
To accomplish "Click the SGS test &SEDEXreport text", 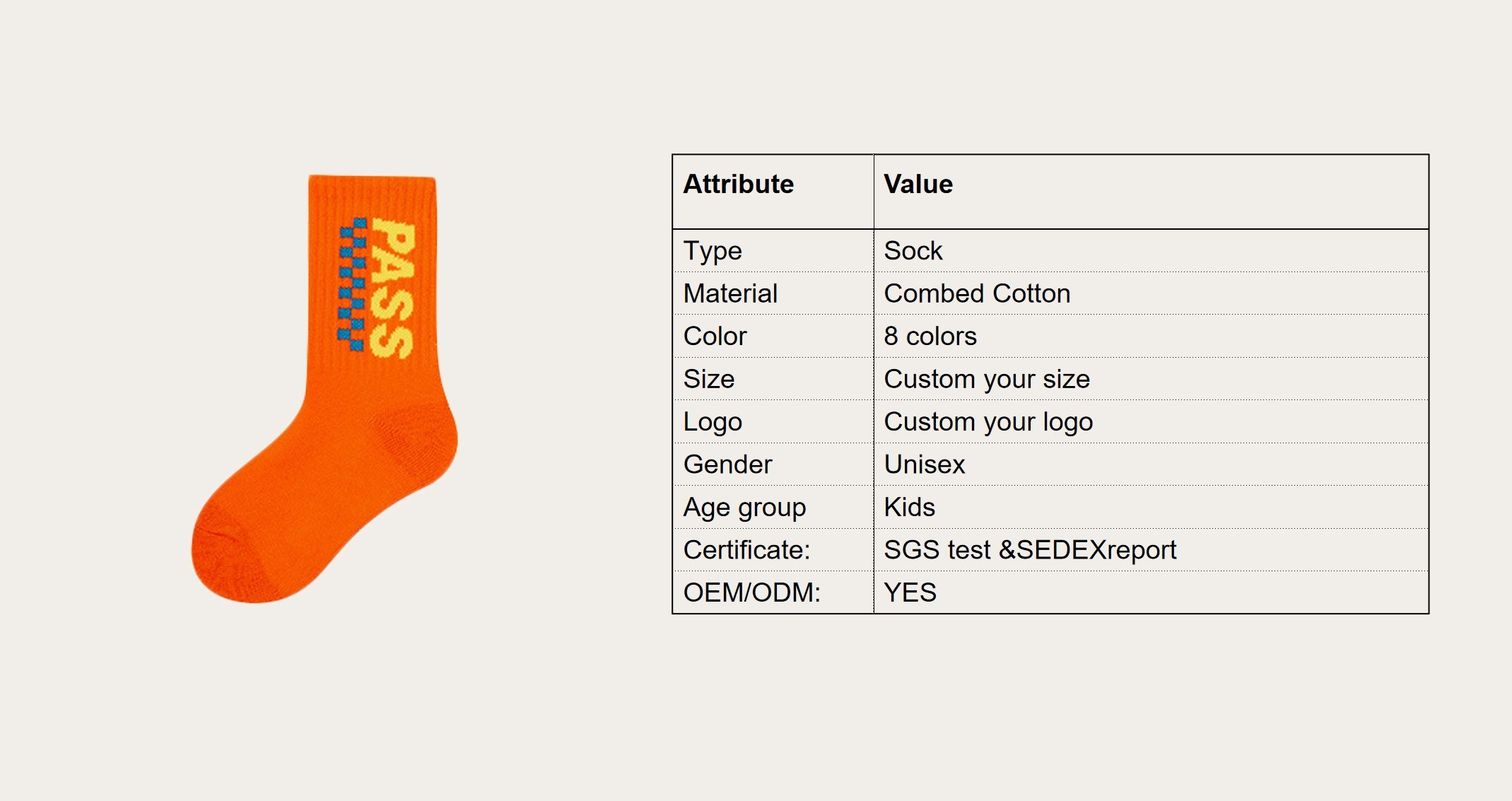I will (x=1030, y=549).
